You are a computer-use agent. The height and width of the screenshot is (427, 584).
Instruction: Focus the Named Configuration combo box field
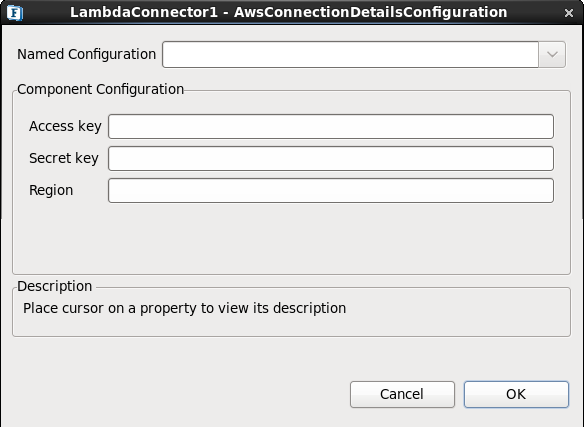[x=350, y=54]
